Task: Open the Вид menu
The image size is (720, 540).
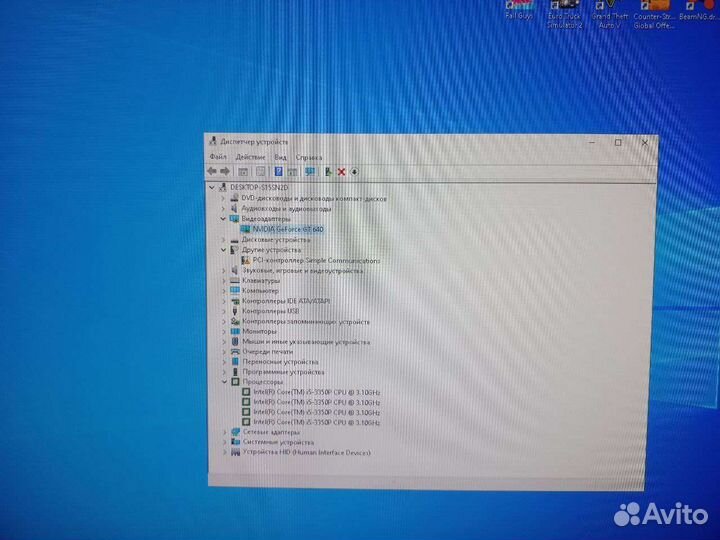Action: [281, 157]
